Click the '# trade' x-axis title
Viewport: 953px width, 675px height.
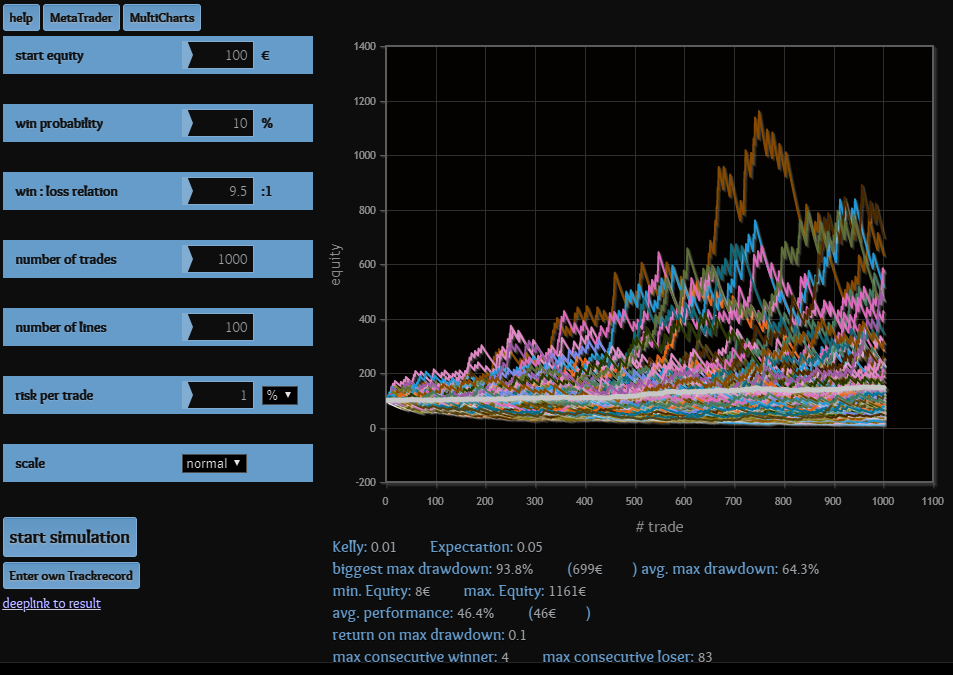(x=659, y=527)
